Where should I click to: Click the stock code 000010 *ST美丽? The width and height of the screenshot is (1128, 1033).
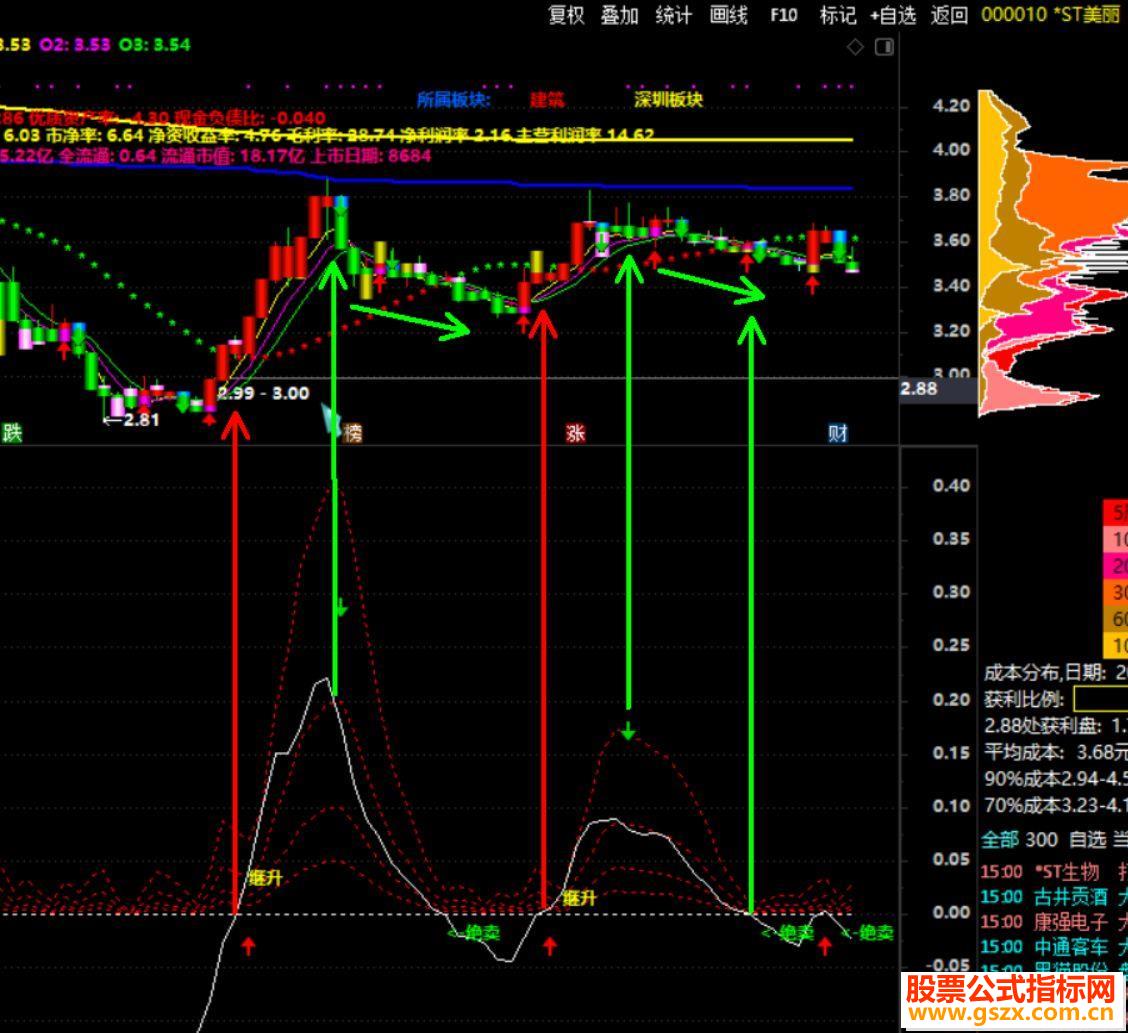click(x=1050, y=15)
